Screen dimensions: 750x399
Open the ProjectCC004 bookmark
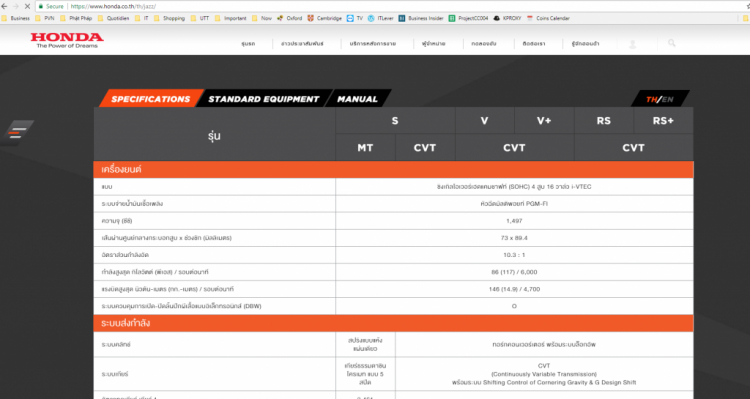tap(469, 18)
